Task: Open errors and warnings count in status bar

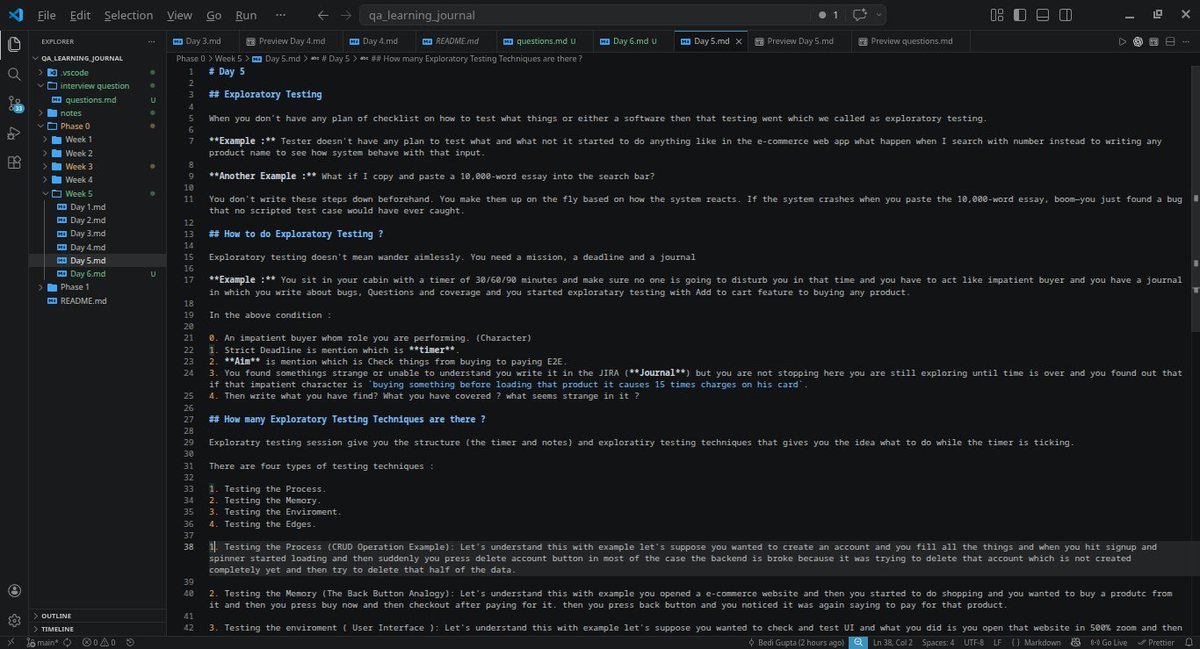Action: (x=100, y=642)
